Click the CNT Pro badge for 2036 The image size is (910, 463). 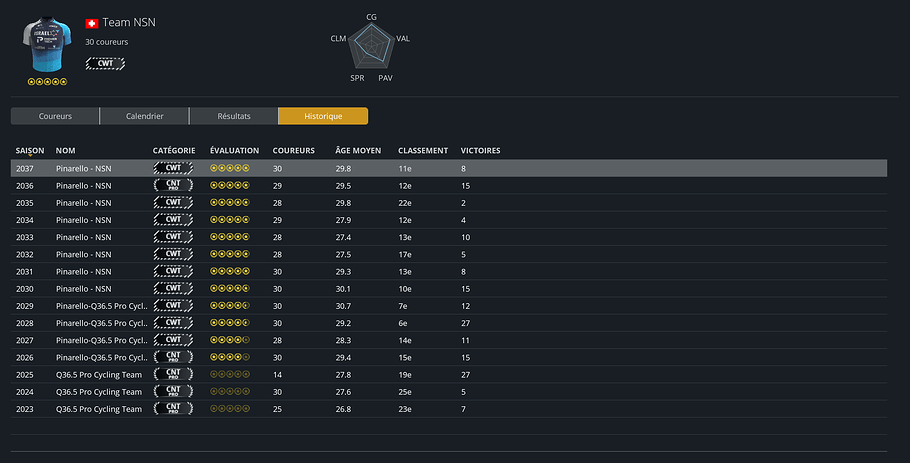coord(173,186)
